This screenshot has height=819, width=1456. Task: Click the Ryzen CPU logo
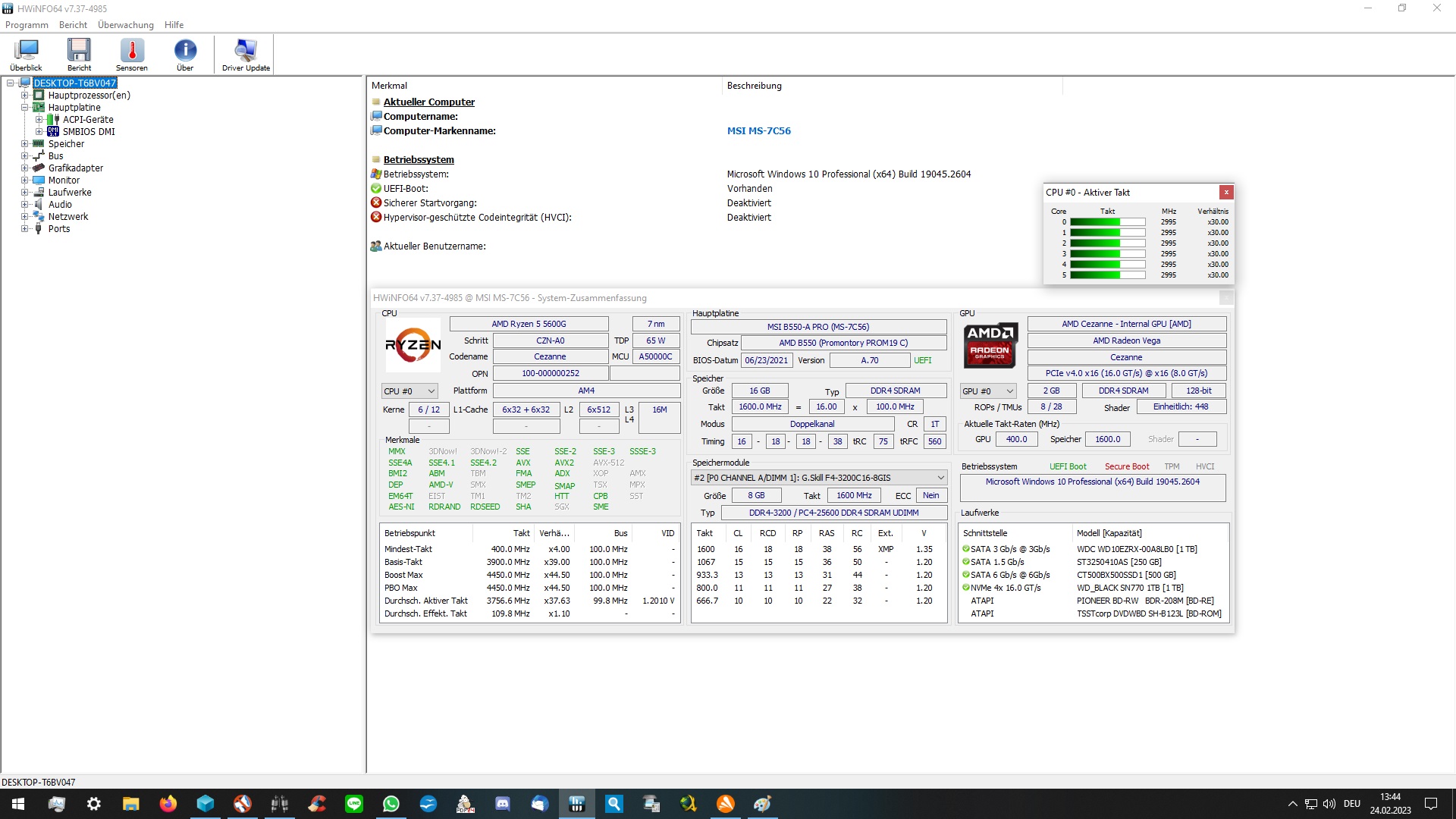tap(413, 345)
